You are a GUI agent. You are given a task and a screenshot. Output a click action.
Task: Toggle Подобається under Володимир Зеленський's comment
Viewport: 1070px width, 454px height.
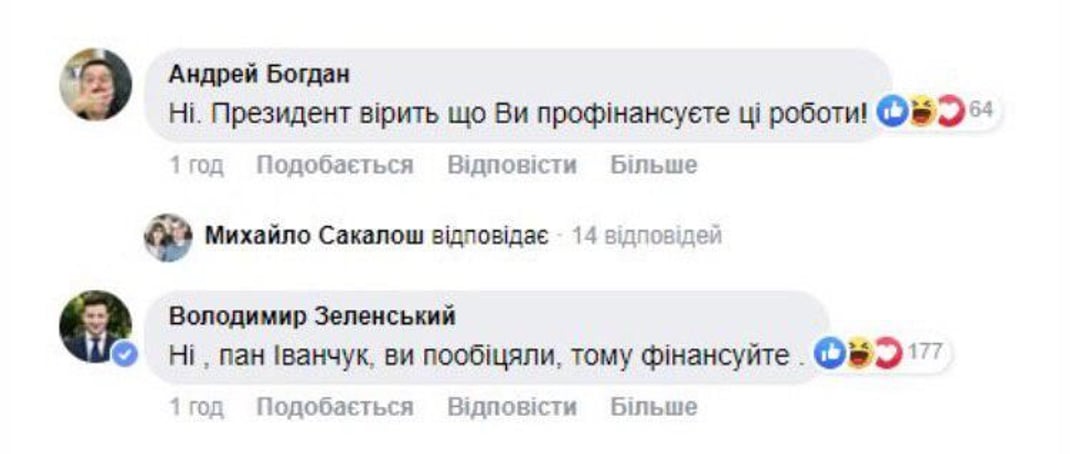pyautogui.click(x=334, y=407)
